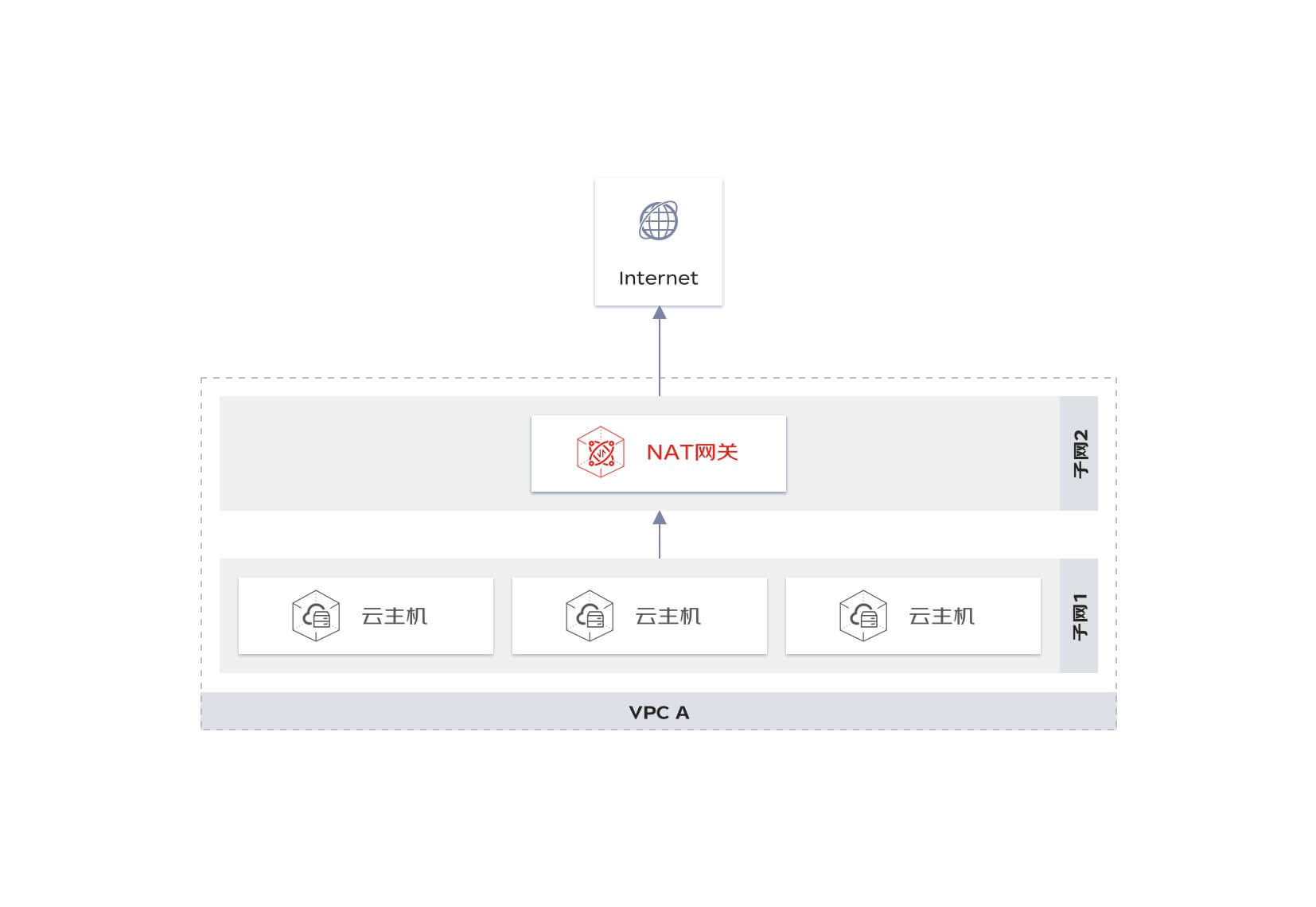Select the left 云主机 text label
The width and height of the screenshot is (1316, 907).
pyautogui.click(x=395, y=616)
